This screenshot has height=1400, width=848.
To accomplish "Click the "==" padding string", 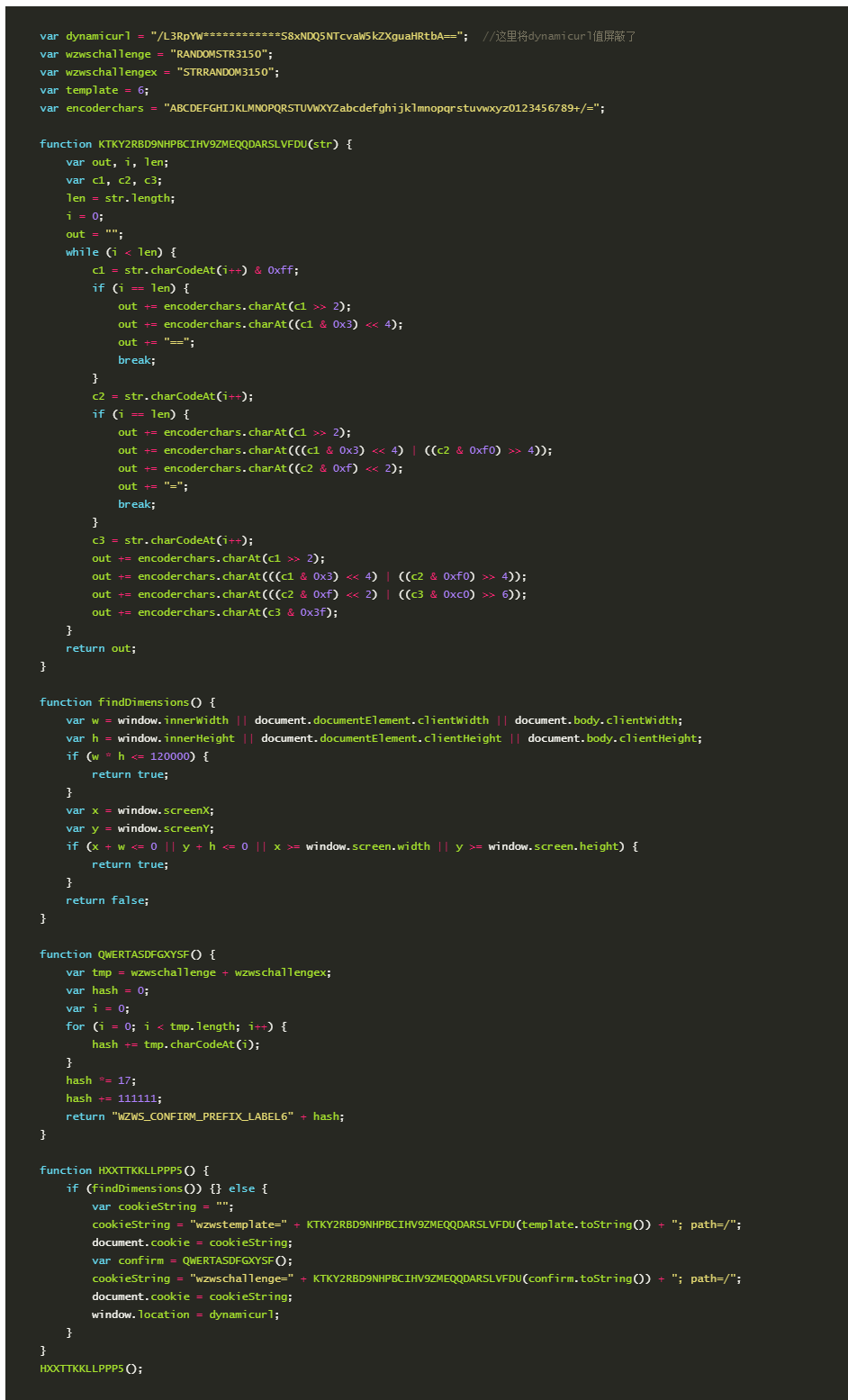I will tap(178, 342).
